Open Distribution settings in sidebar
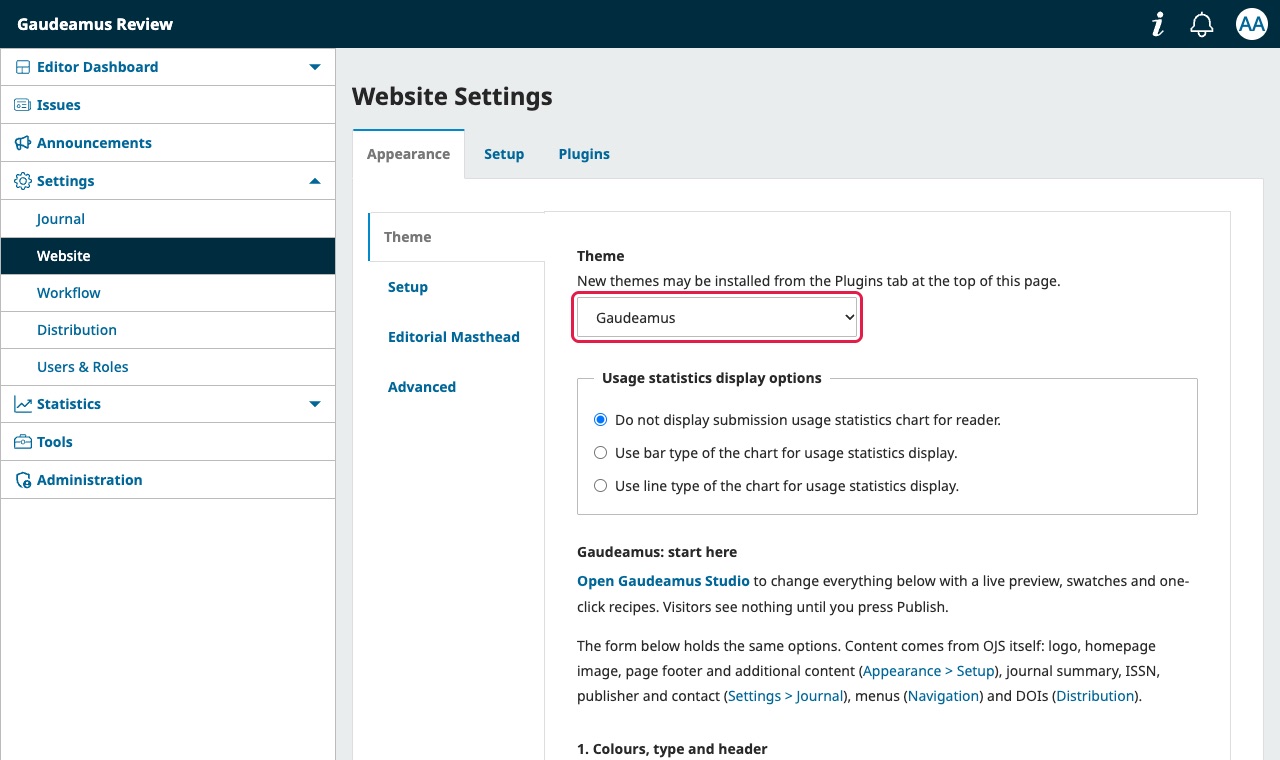This screenshot has height=760, width=1280. pos(168,330)
